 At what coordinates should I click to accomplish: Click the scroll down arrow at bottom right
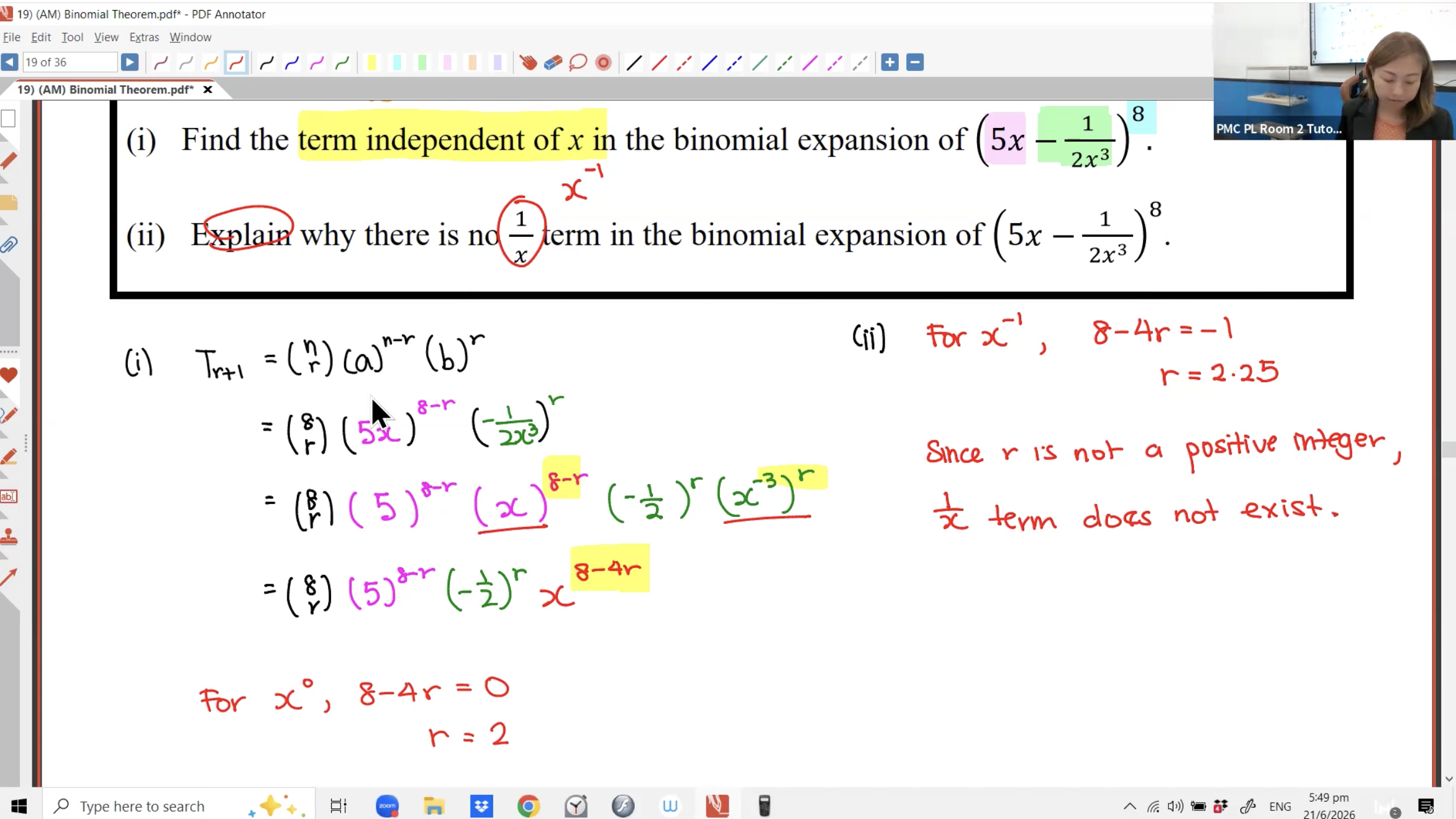point(1449,779)
